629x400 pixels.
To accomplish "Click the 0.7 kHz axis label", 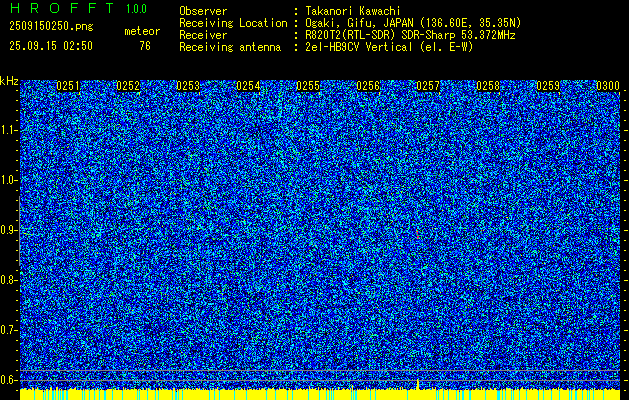I will coord(9,330).
